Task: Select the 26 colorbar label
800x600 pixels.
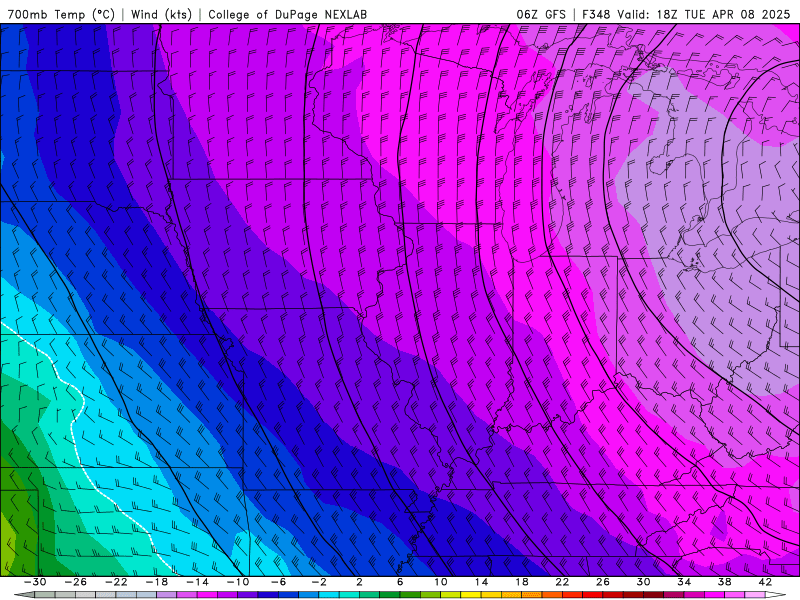Action: [603, 582]
